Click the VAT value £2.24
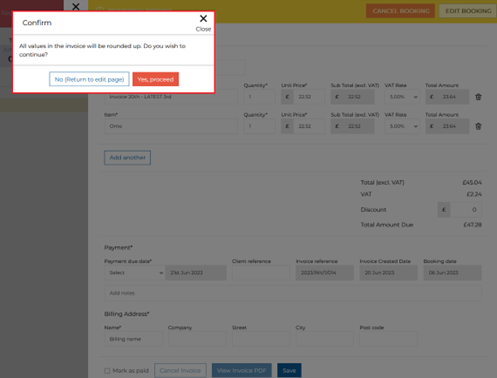Viewport: 497px width, 378px height. click(474, 194)
